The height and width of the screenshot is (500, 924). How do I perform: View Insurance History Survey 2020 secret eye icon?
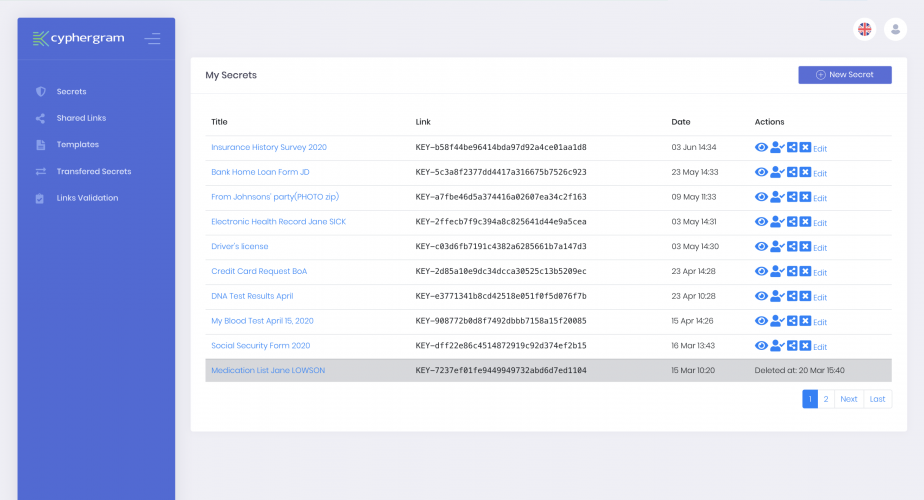[x=761, y=147]
